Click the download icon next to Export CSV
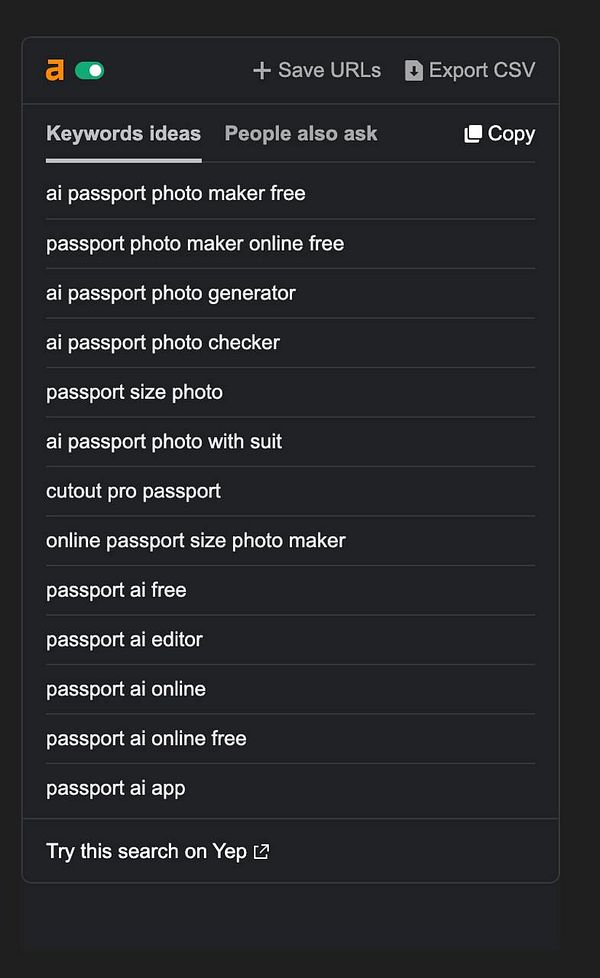600x978 pixels. [x=411, y=70]
